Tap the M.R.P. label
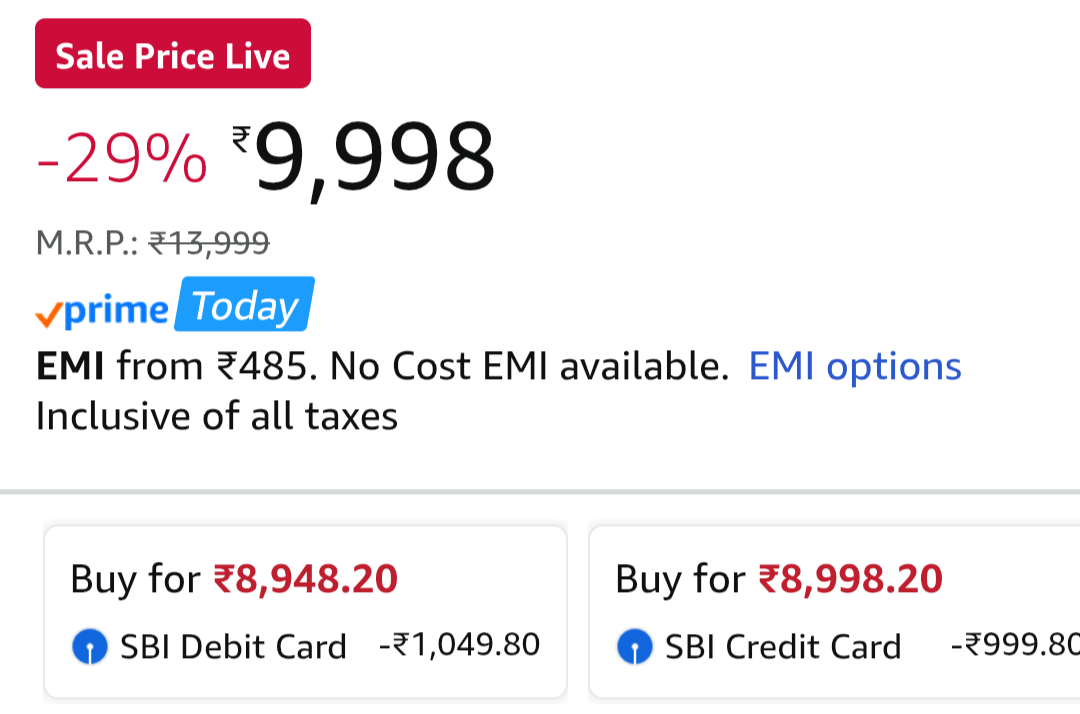The width and height of the screenshot is (1080, 714). [x=88, y=241]
